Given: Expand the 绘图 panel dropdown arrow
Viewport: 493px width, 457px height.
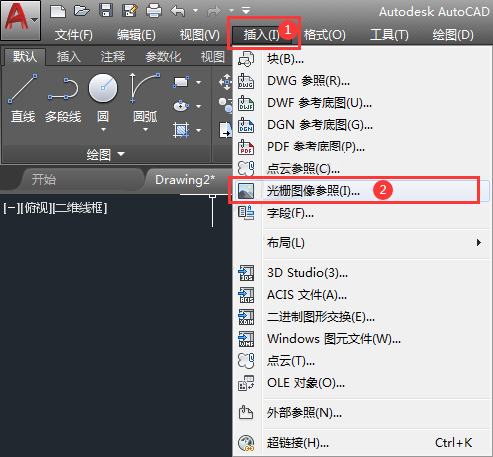Looking at the screenshot, I should (x=121, y=154).
